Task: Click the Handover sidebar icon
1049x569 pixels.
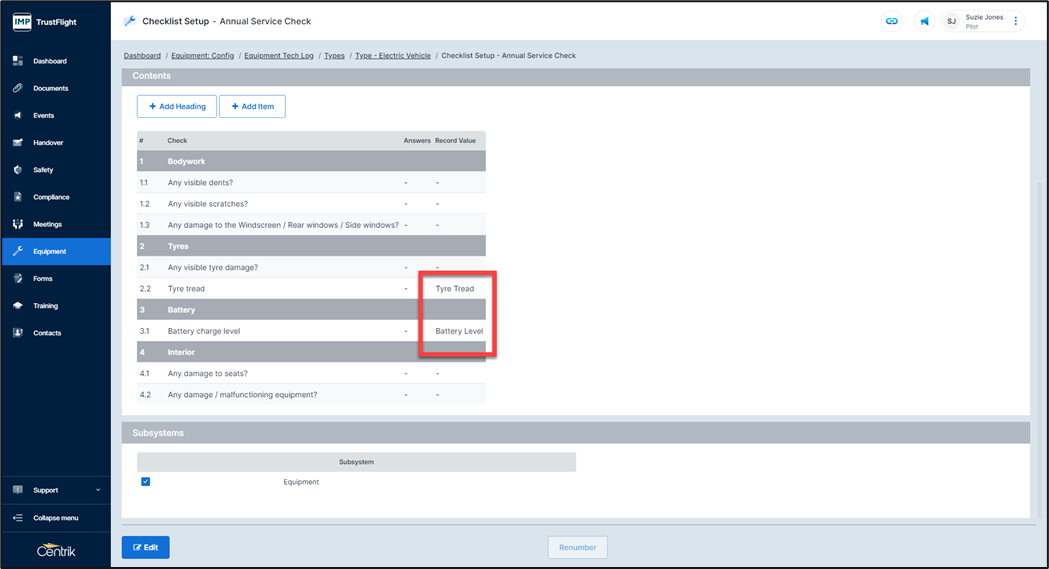Action: point(18,142)
